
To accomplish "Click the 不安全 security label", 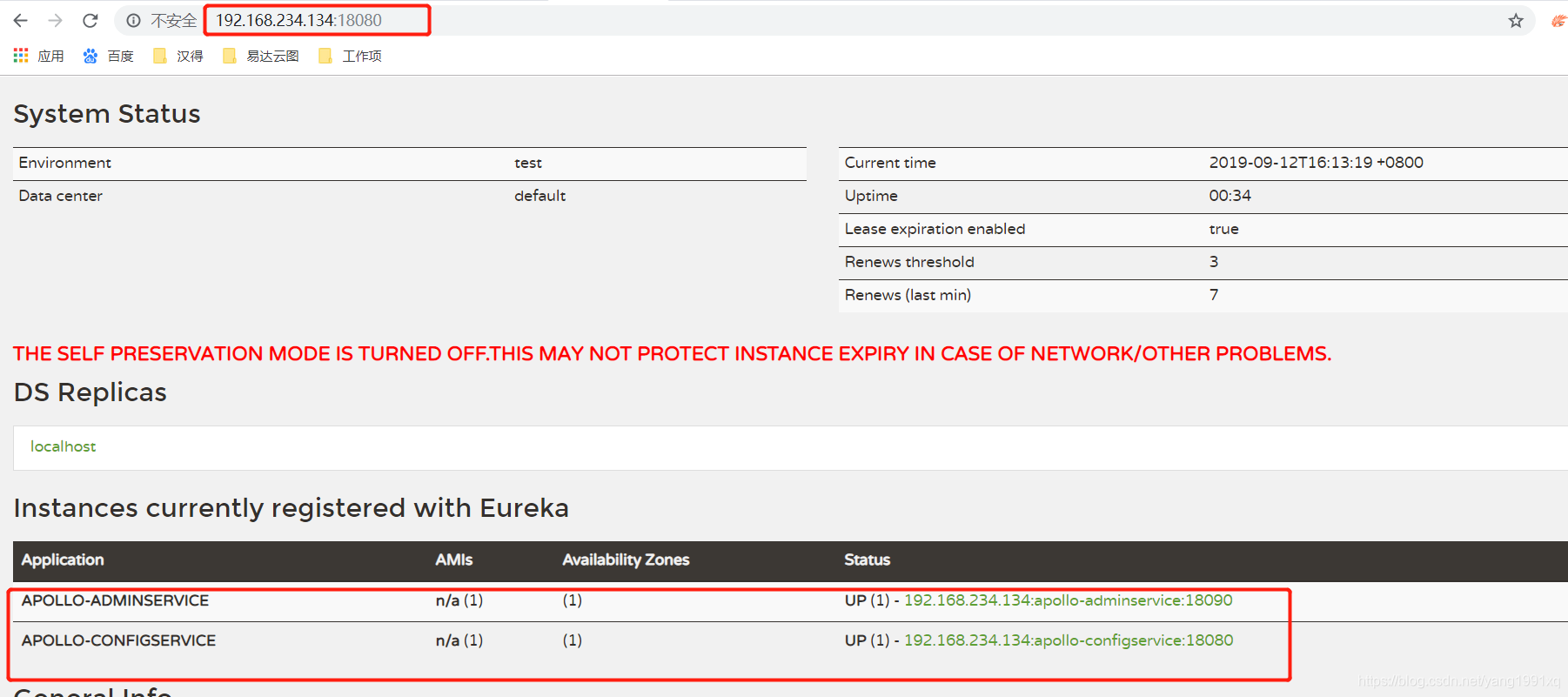I will point(173,20).
